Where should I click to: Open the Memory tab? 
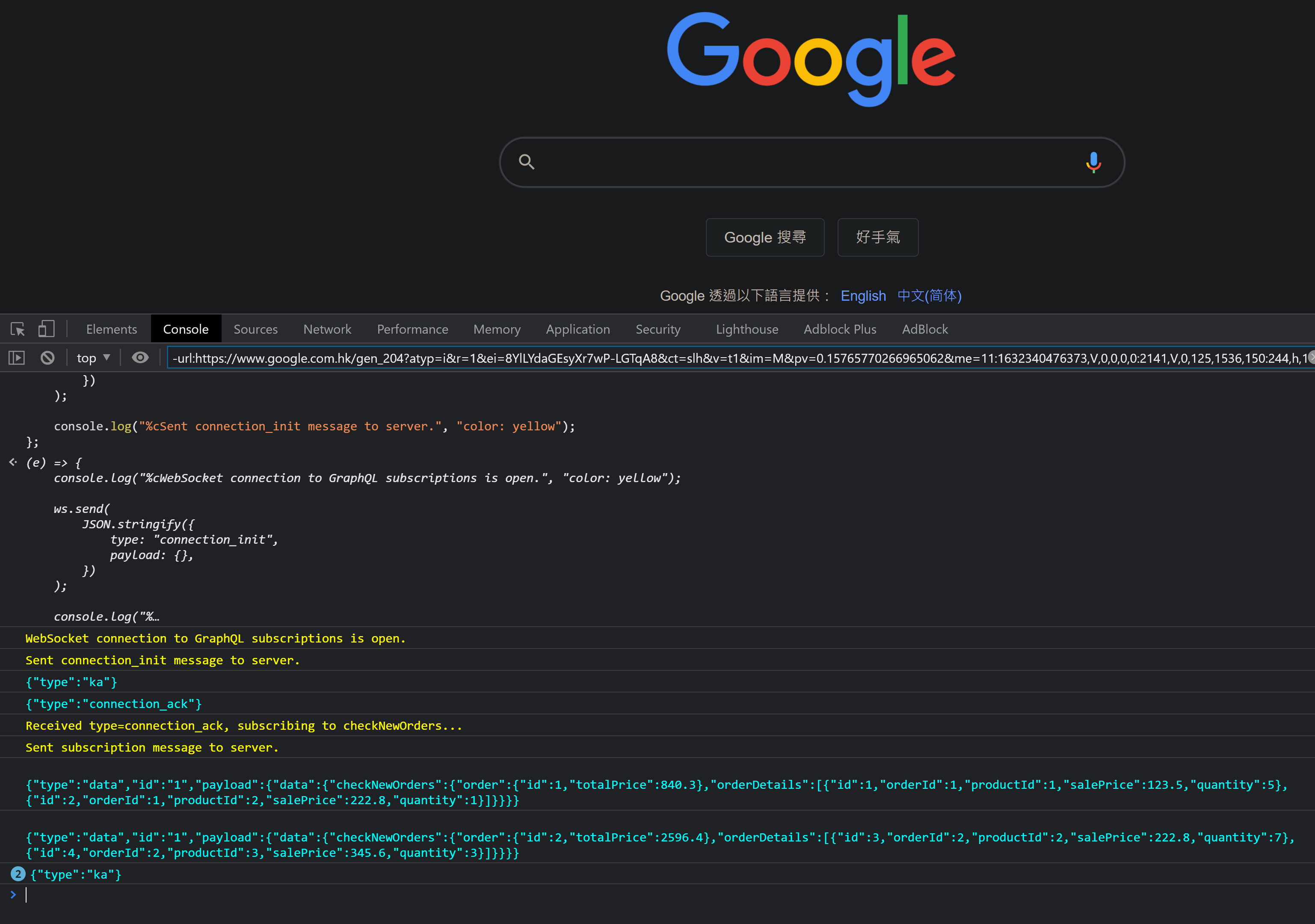click(497, 329)
